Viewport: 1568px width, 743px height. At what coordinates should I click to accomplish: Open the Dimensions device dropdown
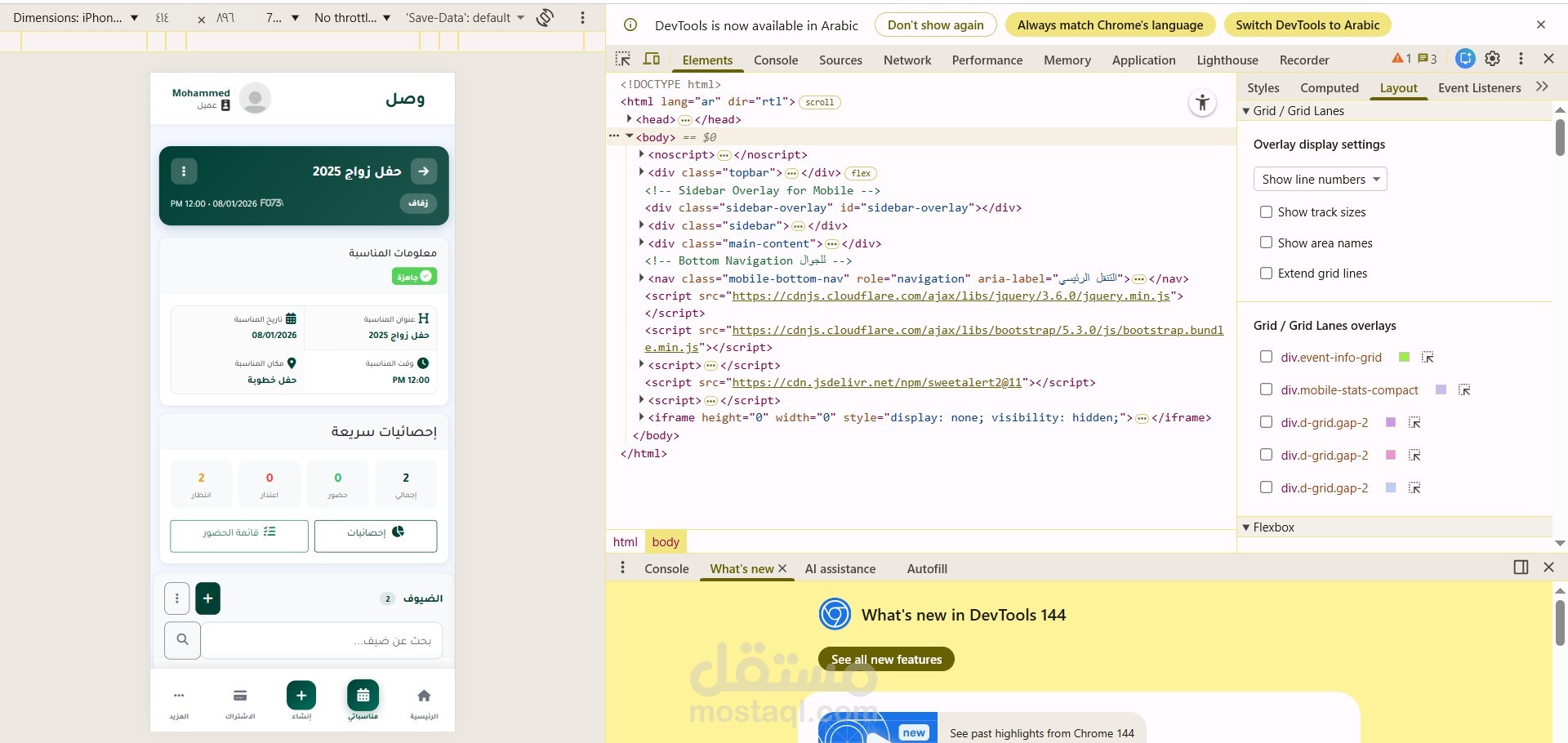75,17
